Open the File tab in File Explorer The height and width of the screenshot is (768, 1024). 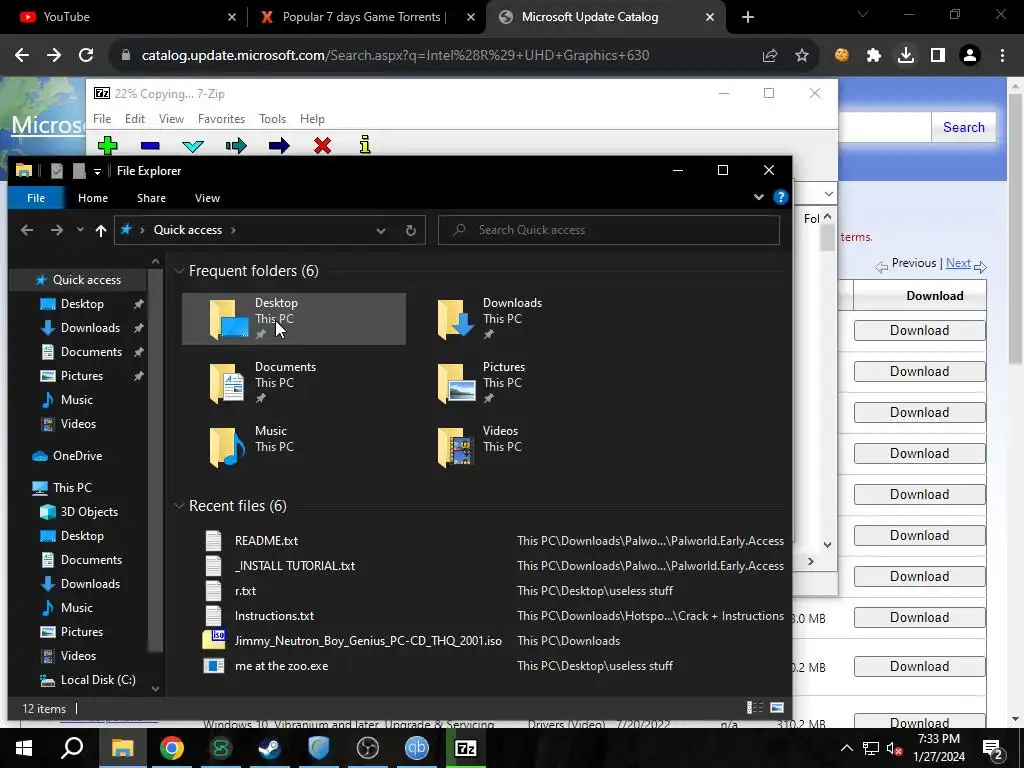click(x=36, y=198)
